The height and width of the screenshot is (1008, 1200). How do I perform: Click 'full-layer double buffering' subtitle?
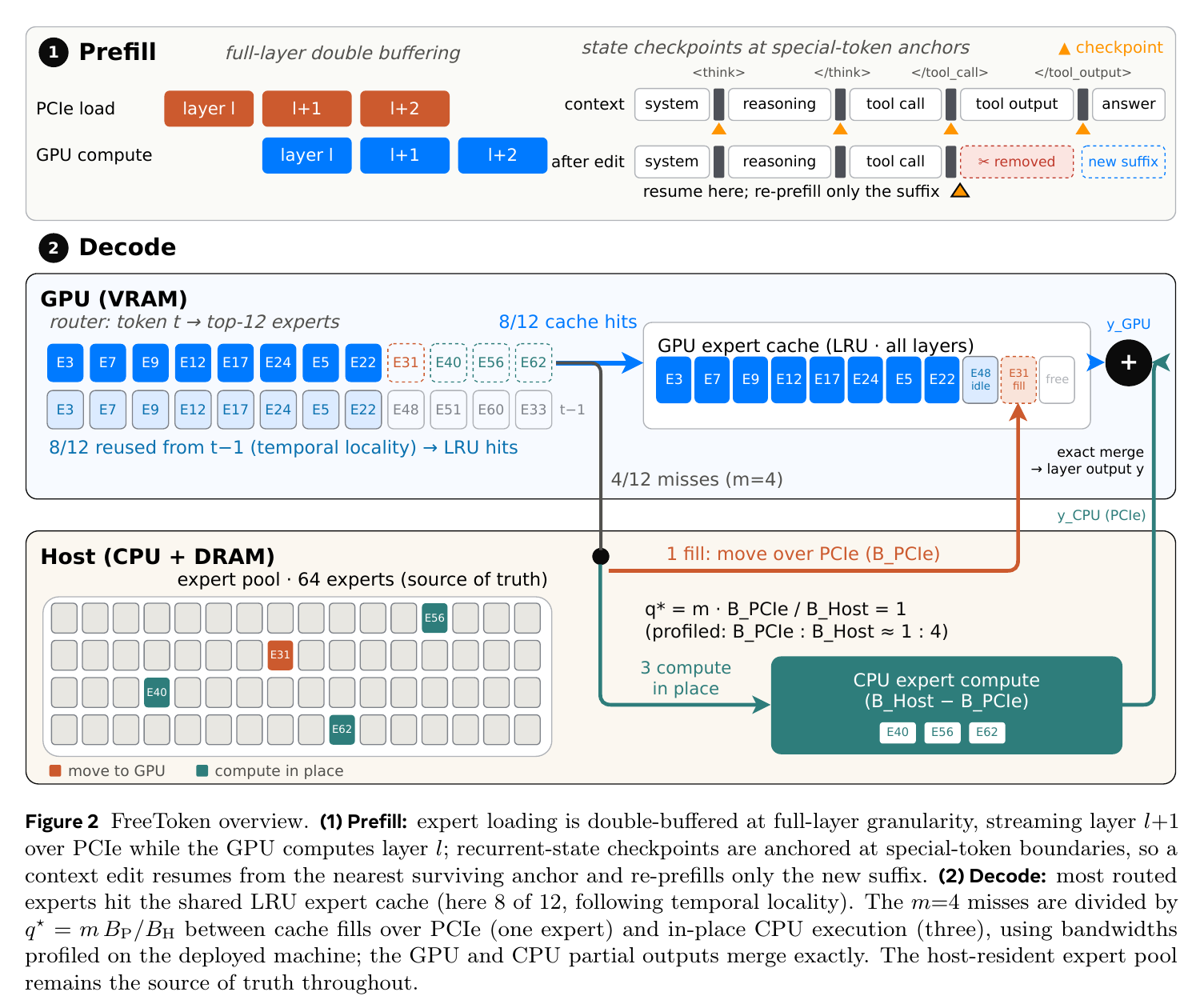342,53
